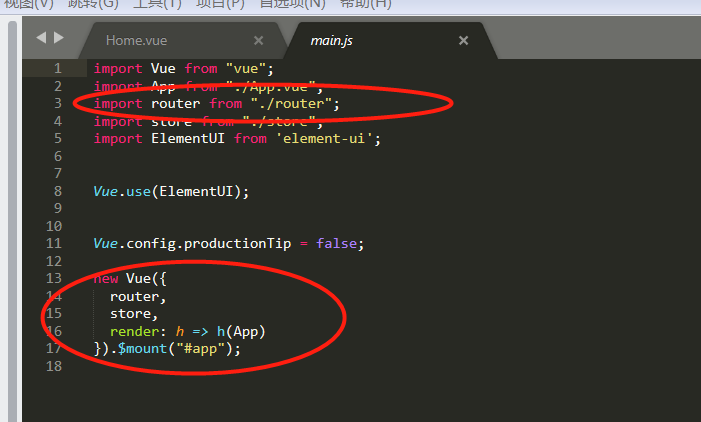Screen dimensions: 701x422
Task: Open the 帮助(H) menu
Action: [x=366, y=4]
